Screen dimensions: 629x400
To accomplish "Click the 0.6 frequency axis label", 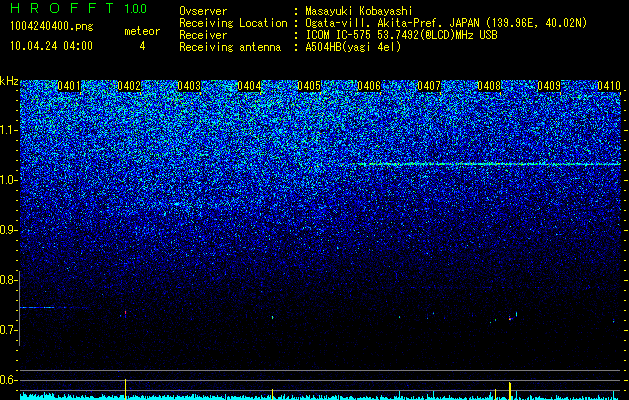I will pyautogui.click(x=7, y=380).
